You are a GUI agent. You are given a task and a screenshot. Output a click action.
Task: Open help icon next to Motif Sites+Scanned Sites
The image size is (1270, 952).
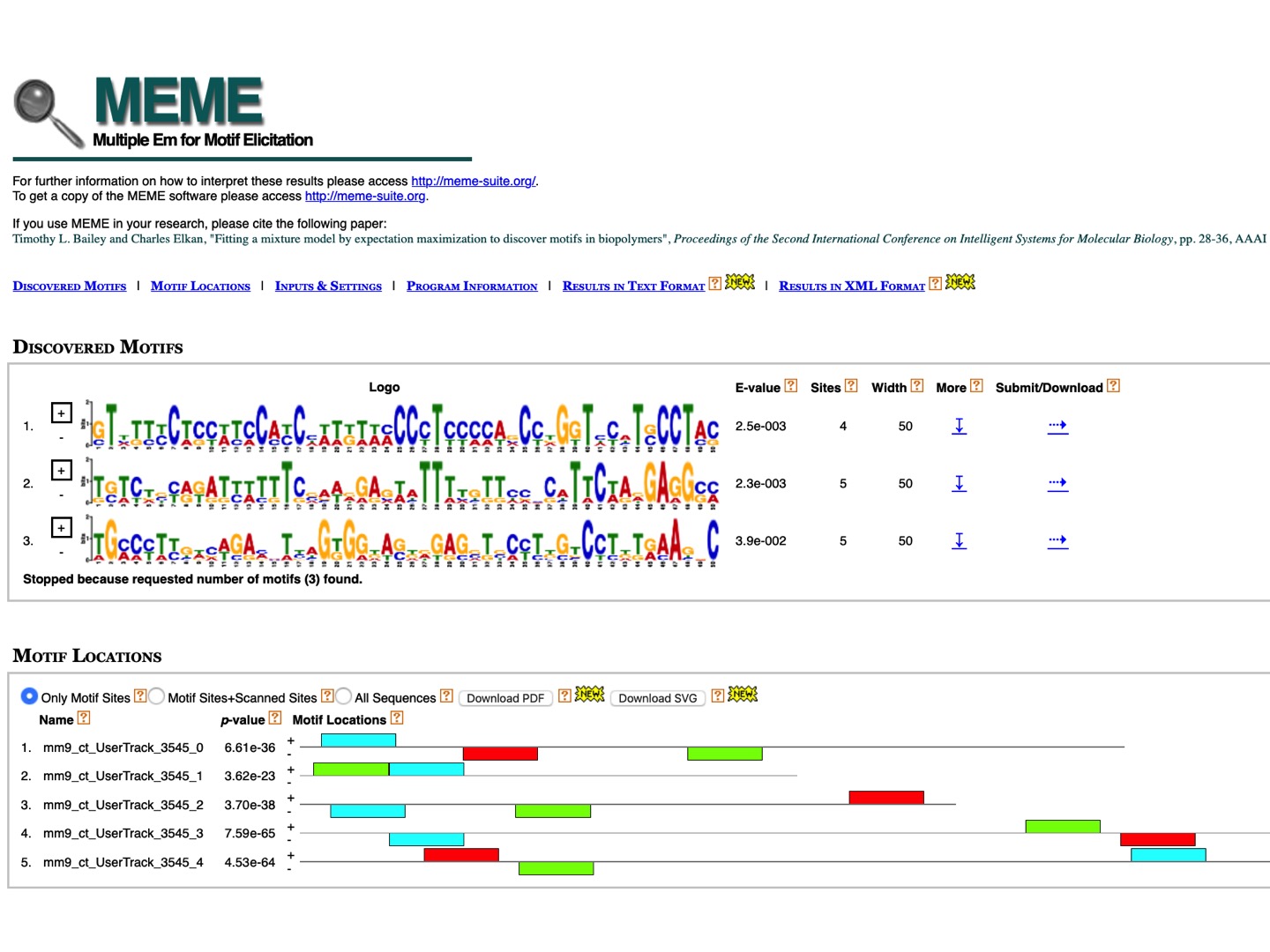[x=327, y=696]
